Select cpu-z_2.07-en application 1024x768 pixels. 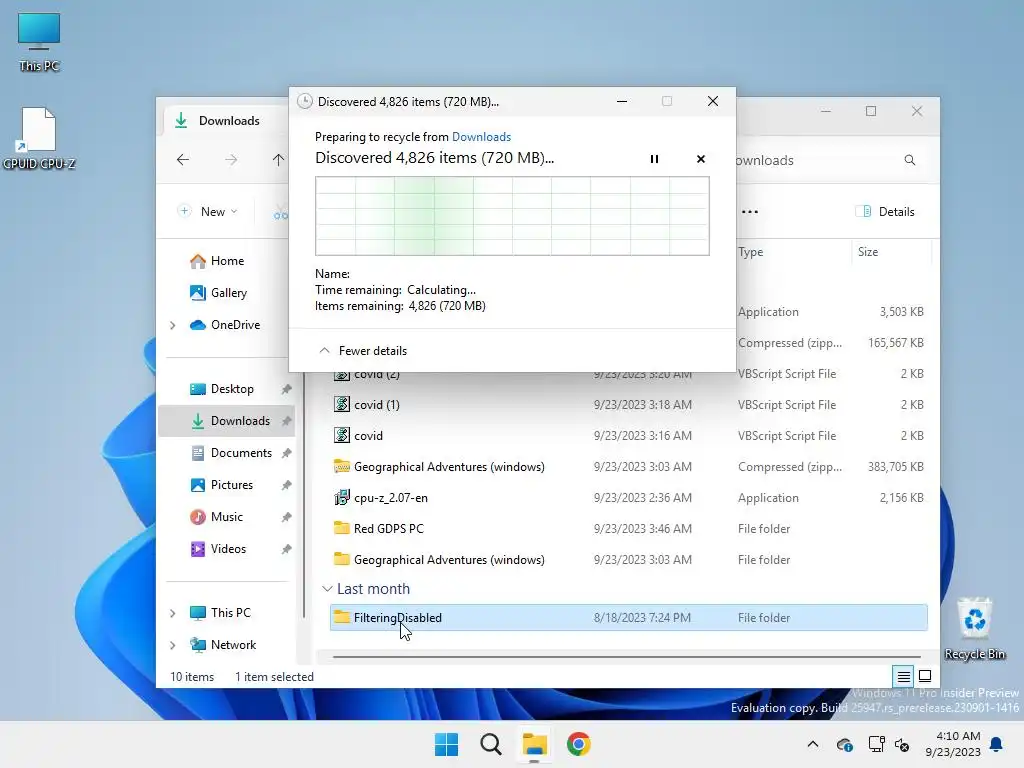click(x=628, y=498)
